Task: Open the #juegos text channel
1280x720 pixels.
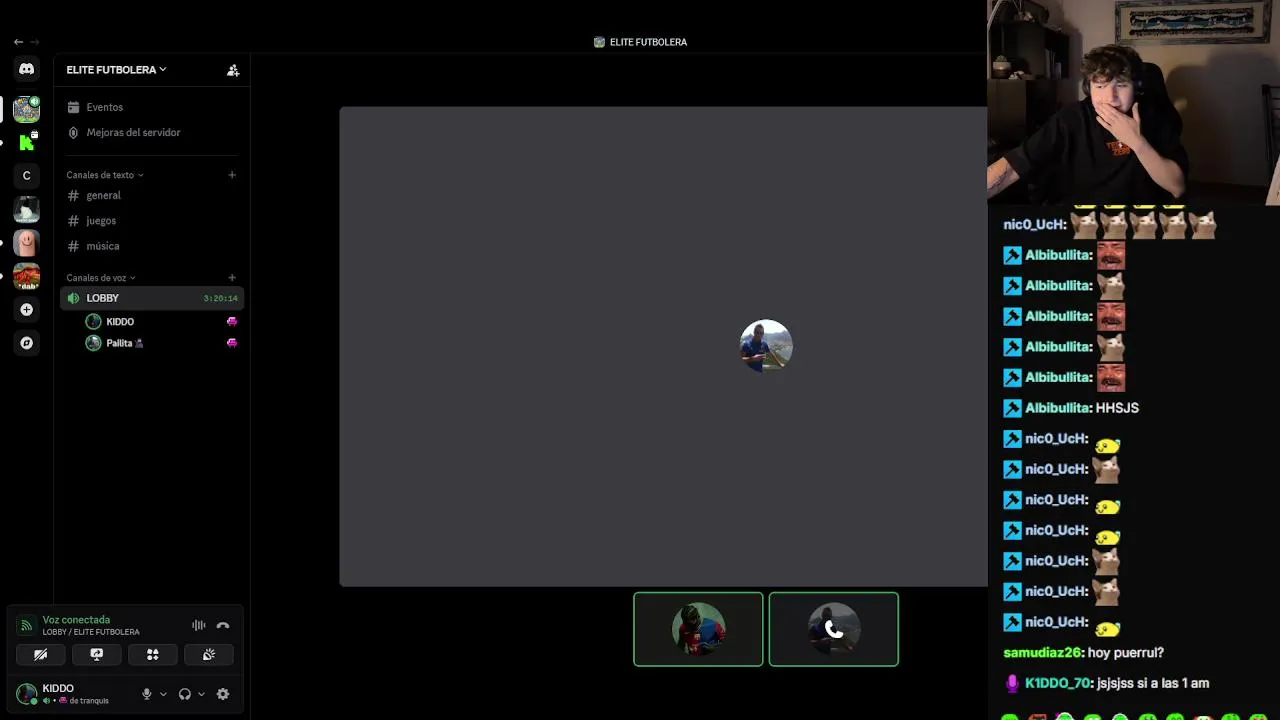Action: point(151,221)
